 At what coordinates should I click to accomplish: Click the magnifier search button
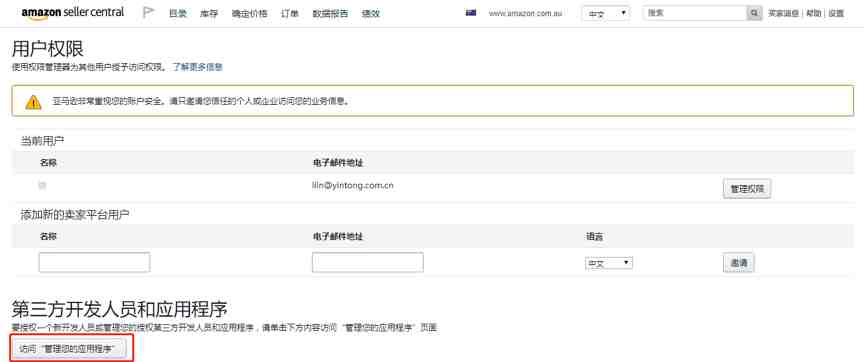coord(754,13)
